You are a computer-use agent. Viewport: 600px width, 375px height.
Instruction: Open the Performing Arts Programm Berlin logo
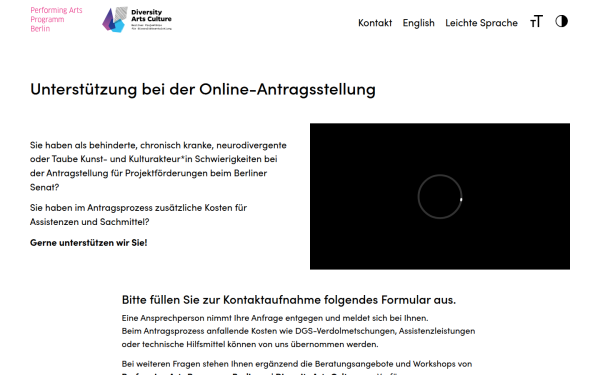(x=56, y=20)
